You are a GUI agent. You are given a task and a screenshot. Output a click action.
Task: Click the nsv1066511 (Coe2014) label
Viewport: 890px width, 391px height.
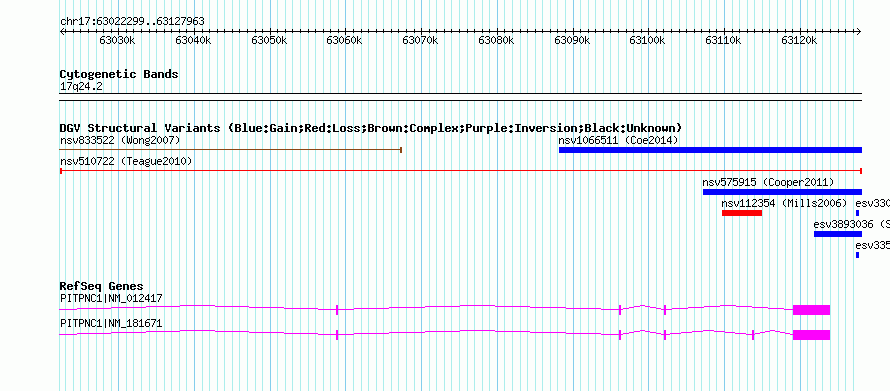pos(619,140)
